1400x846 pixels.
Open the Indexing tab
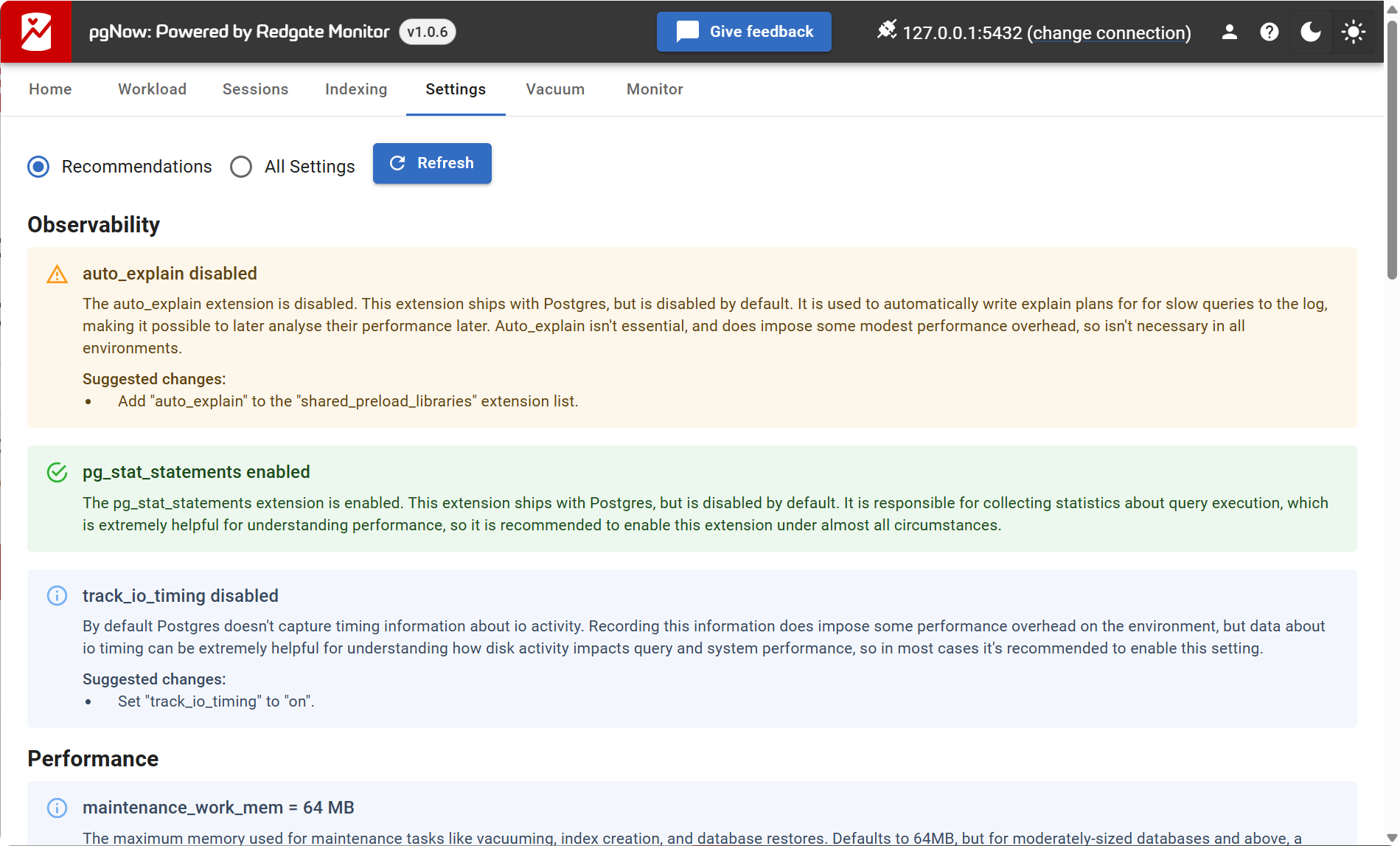click(356, 89)
